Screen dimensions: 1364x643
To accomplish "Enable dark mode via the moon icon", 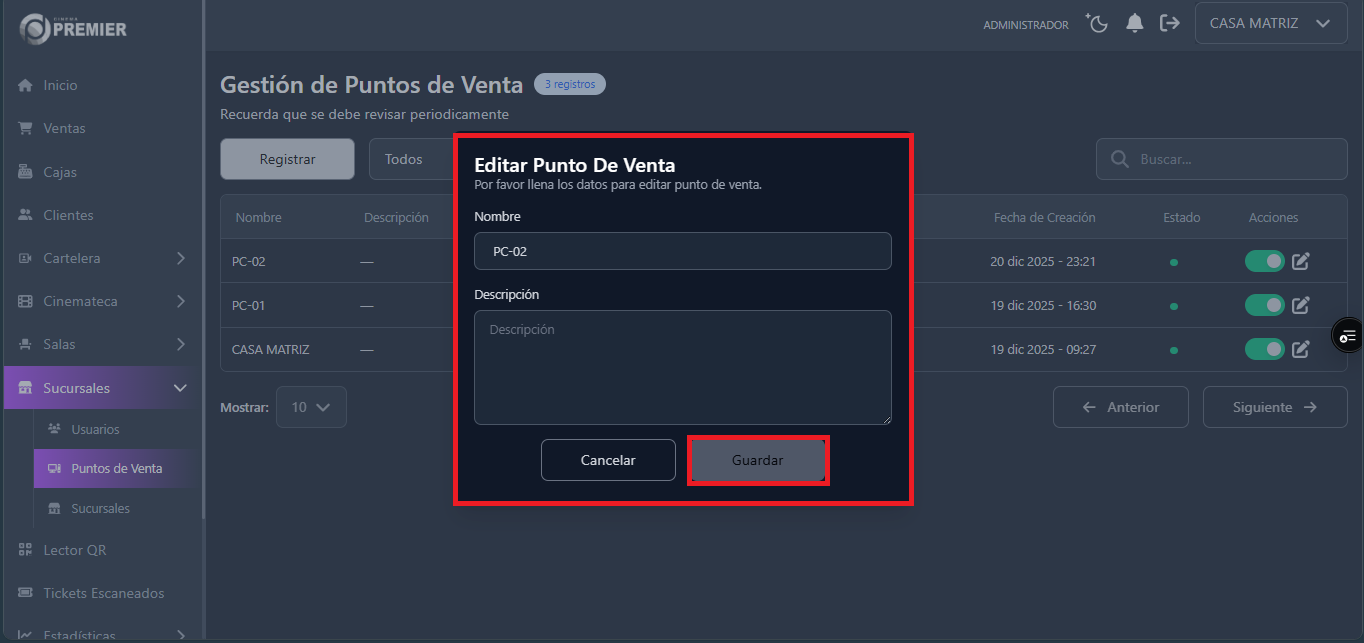I will click(x=1097, y=23).
